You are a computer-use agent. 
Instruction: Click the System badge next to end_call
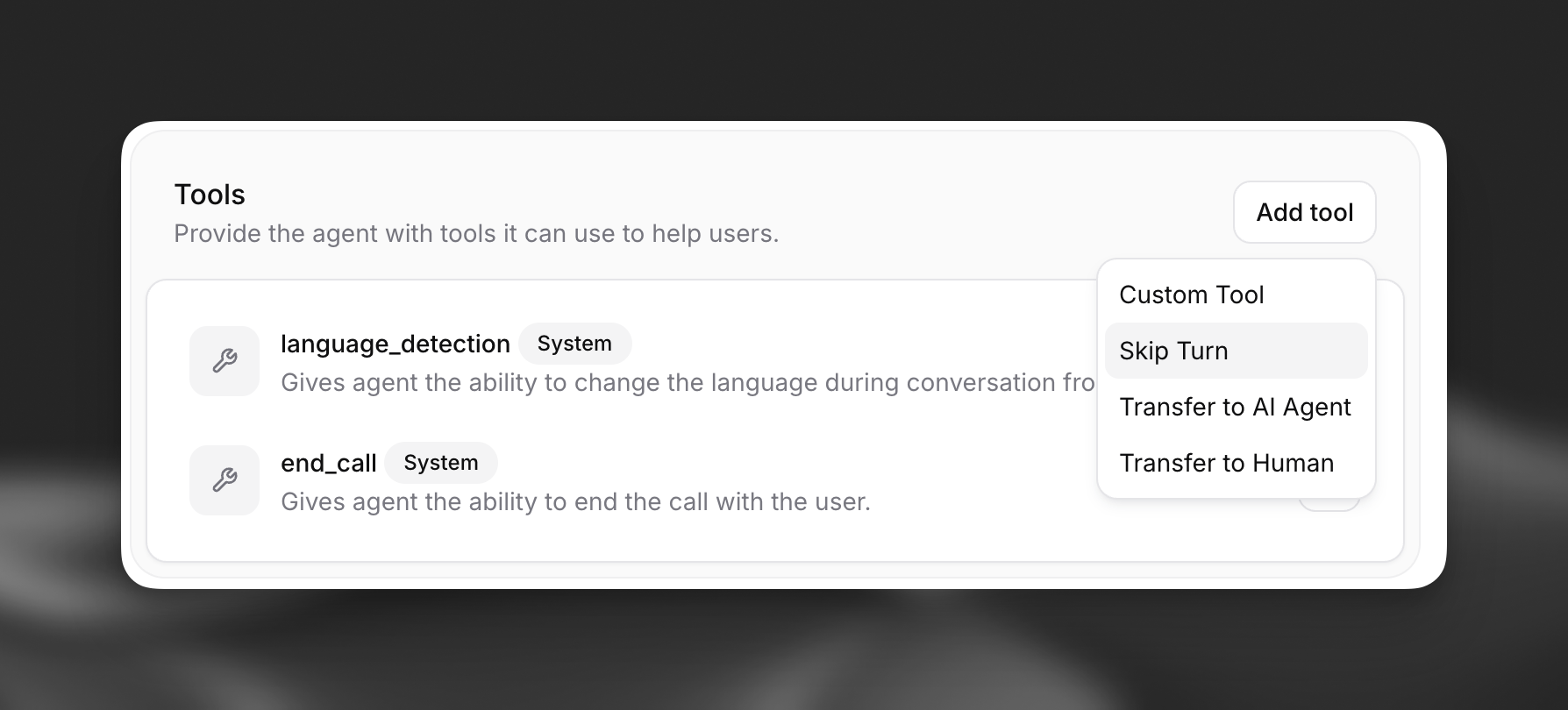tap(441, 463)
